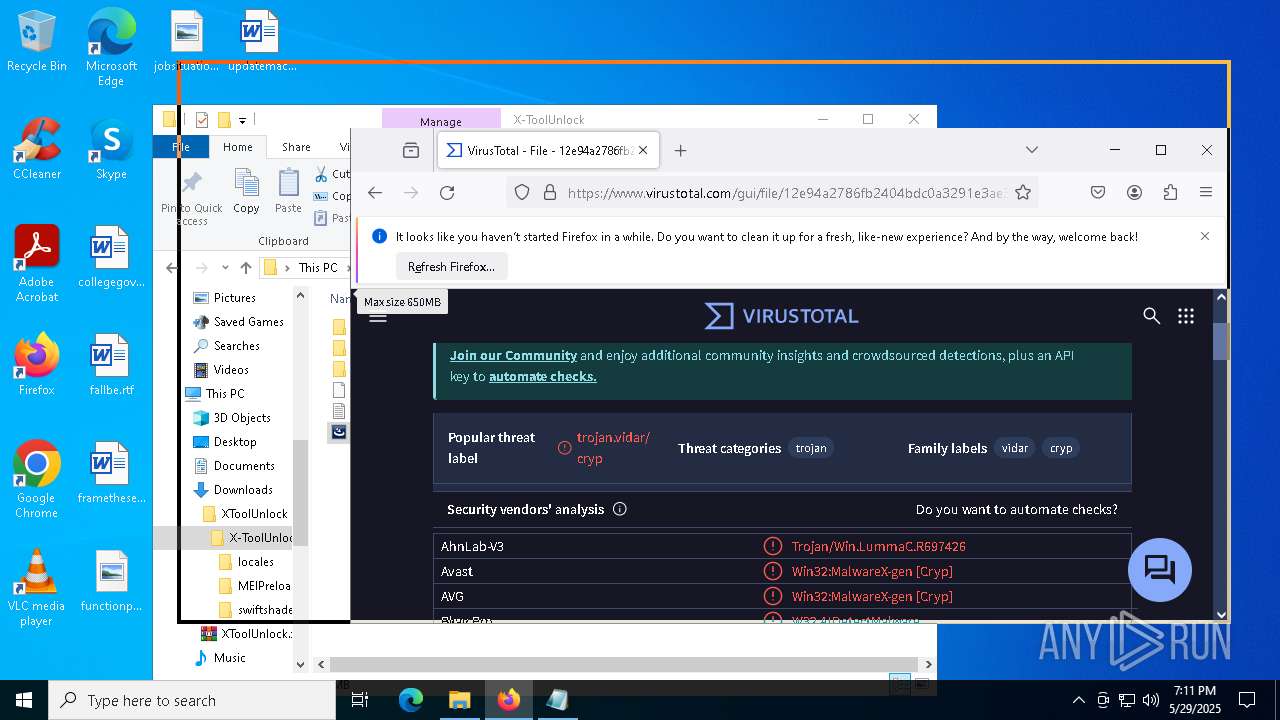Viewport: 1280px width, 720px height.
Task: Open VLC media player shortcut
Action: pos(37,588)
